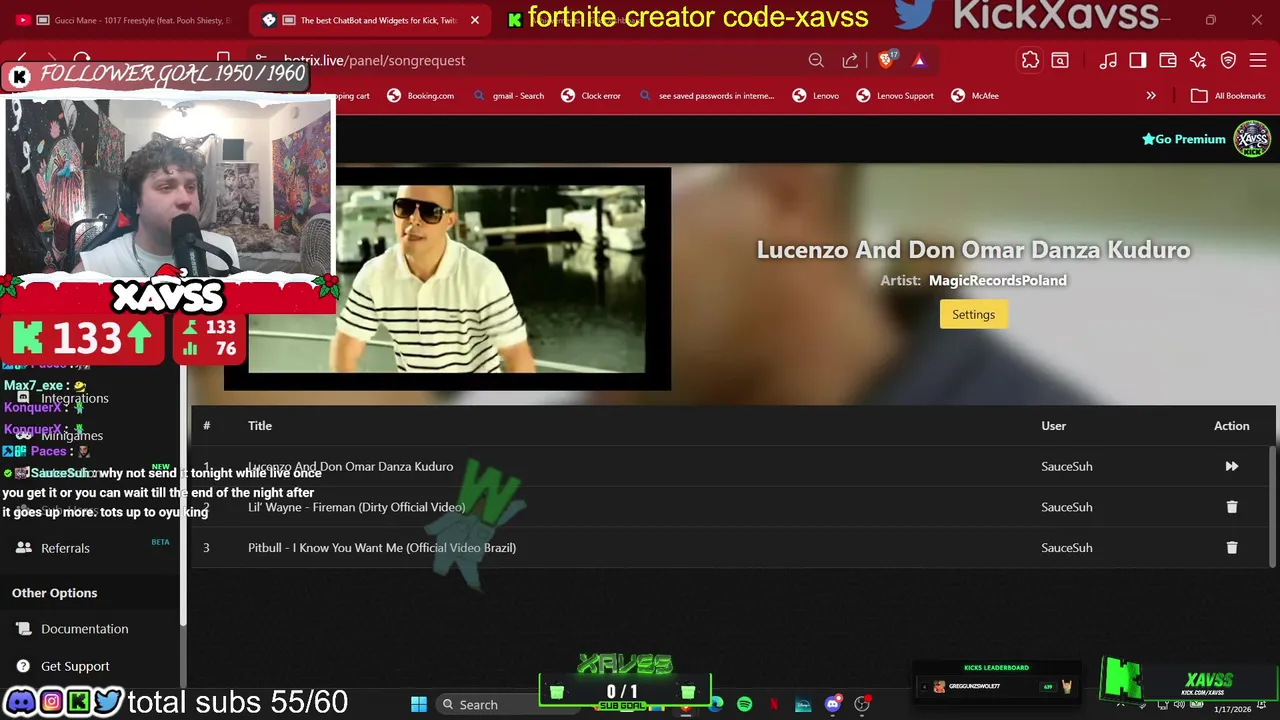Launch Spotify from the taskbar
The height and width of the screenshot is (720, 1280).
click(744, 705)
